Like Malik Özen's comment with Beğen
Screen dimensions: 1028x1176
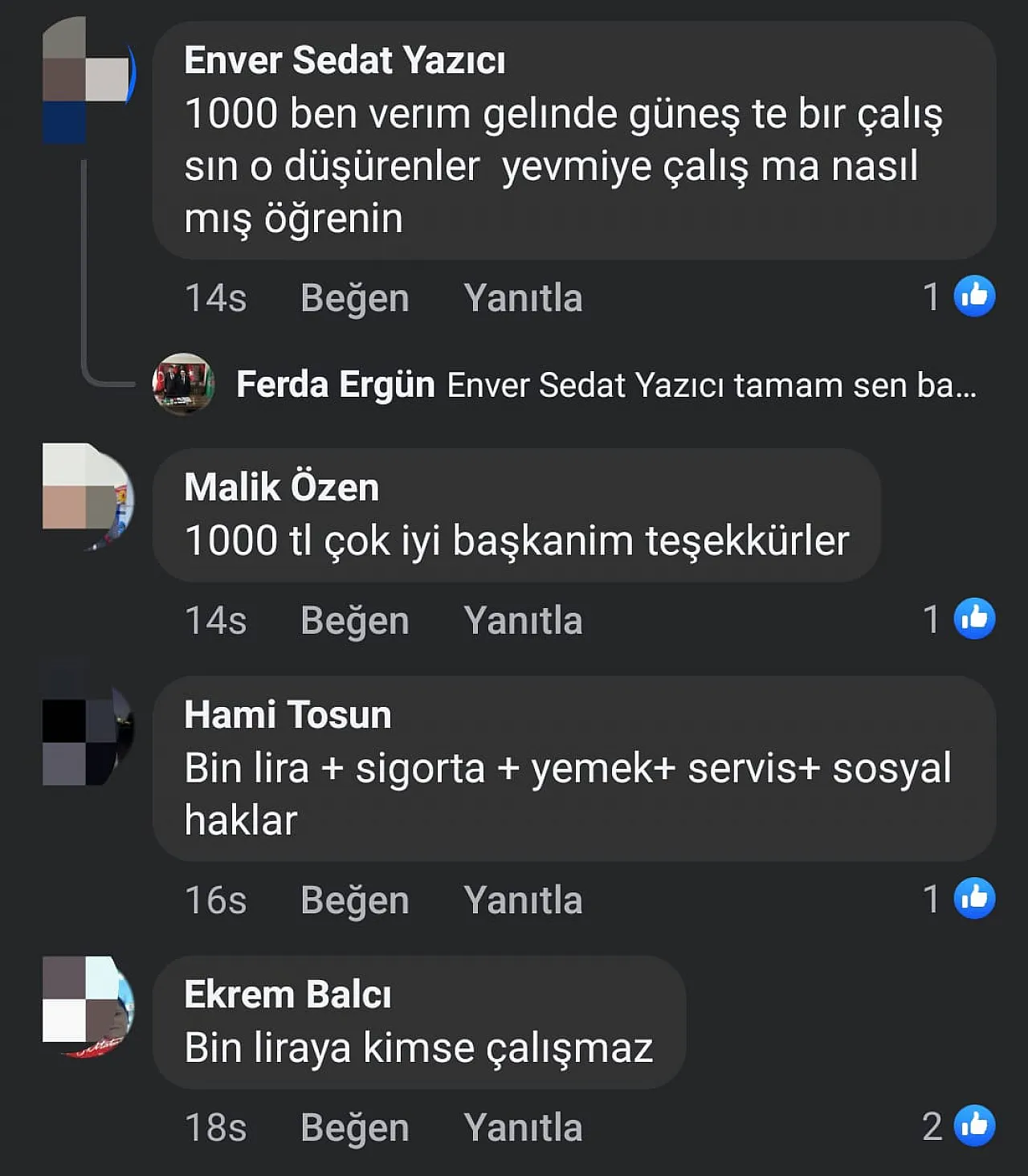355,620
